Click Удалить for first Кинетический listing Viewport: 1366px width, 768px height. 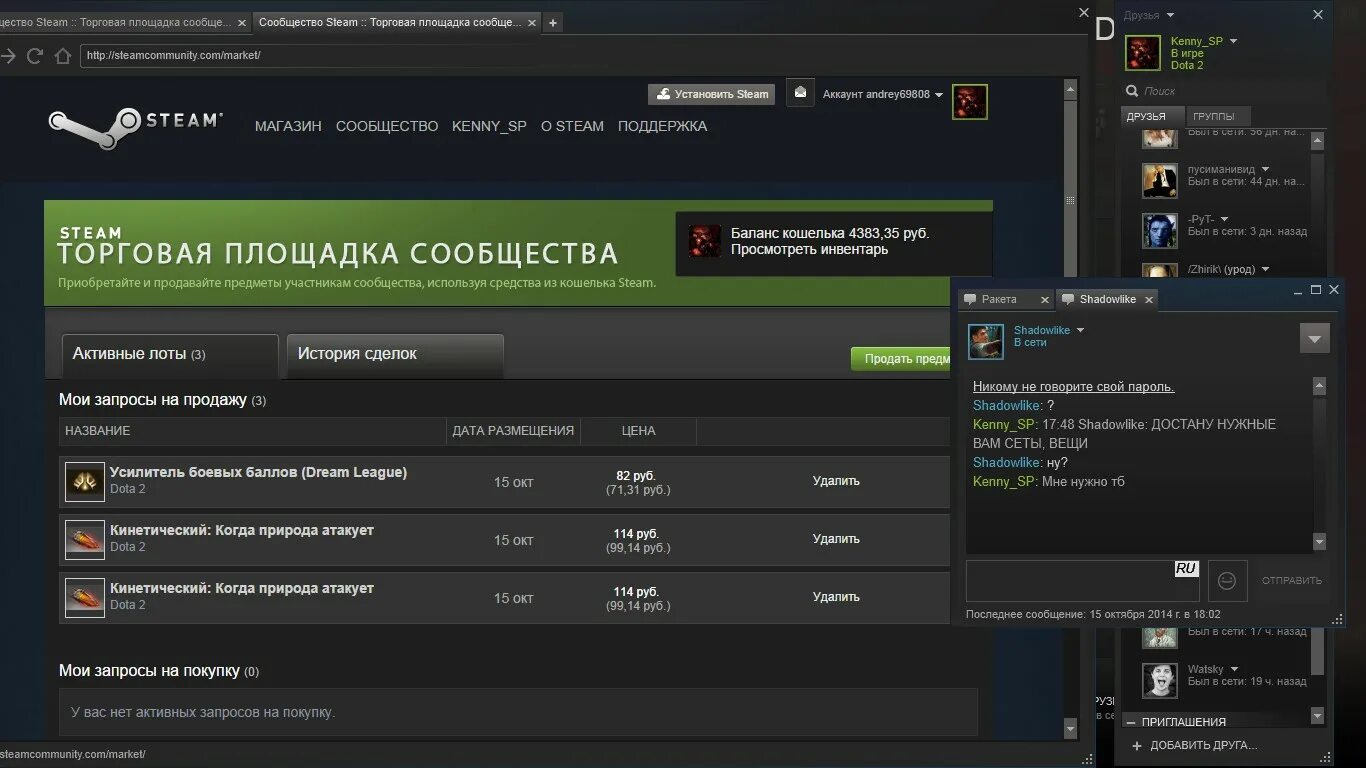tap(836, 539)
